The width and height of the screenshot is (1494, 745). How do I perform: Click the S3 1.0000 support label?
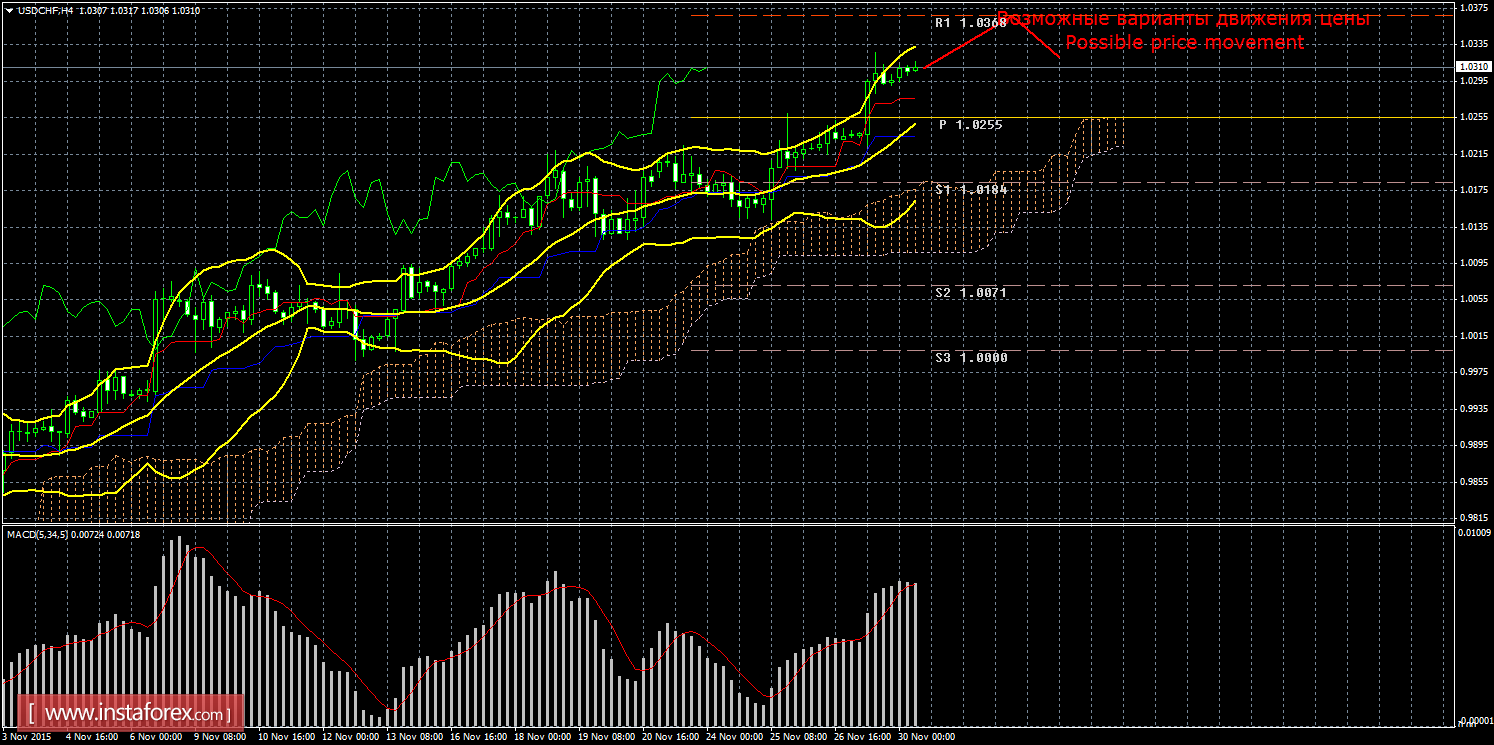coord(971,357)
